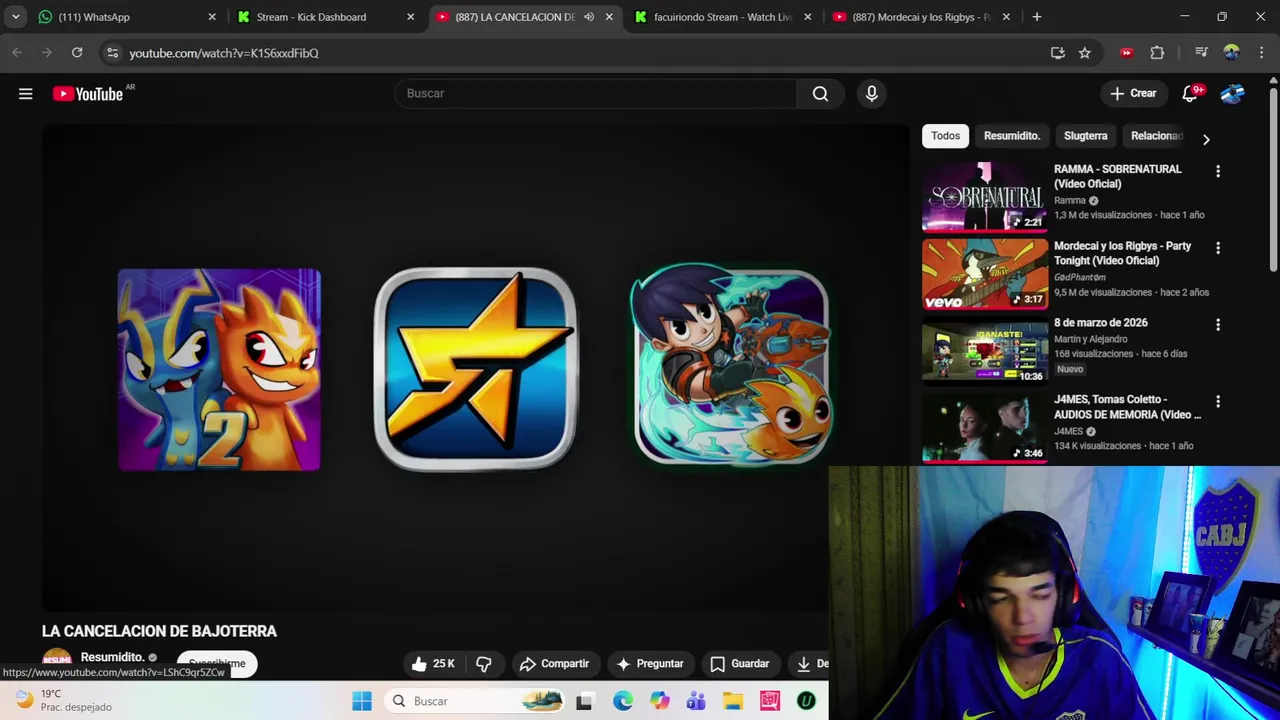Open options menu for Mordecai y los Rigbys video
1280x720 pixels.
tap(1218, 248)
